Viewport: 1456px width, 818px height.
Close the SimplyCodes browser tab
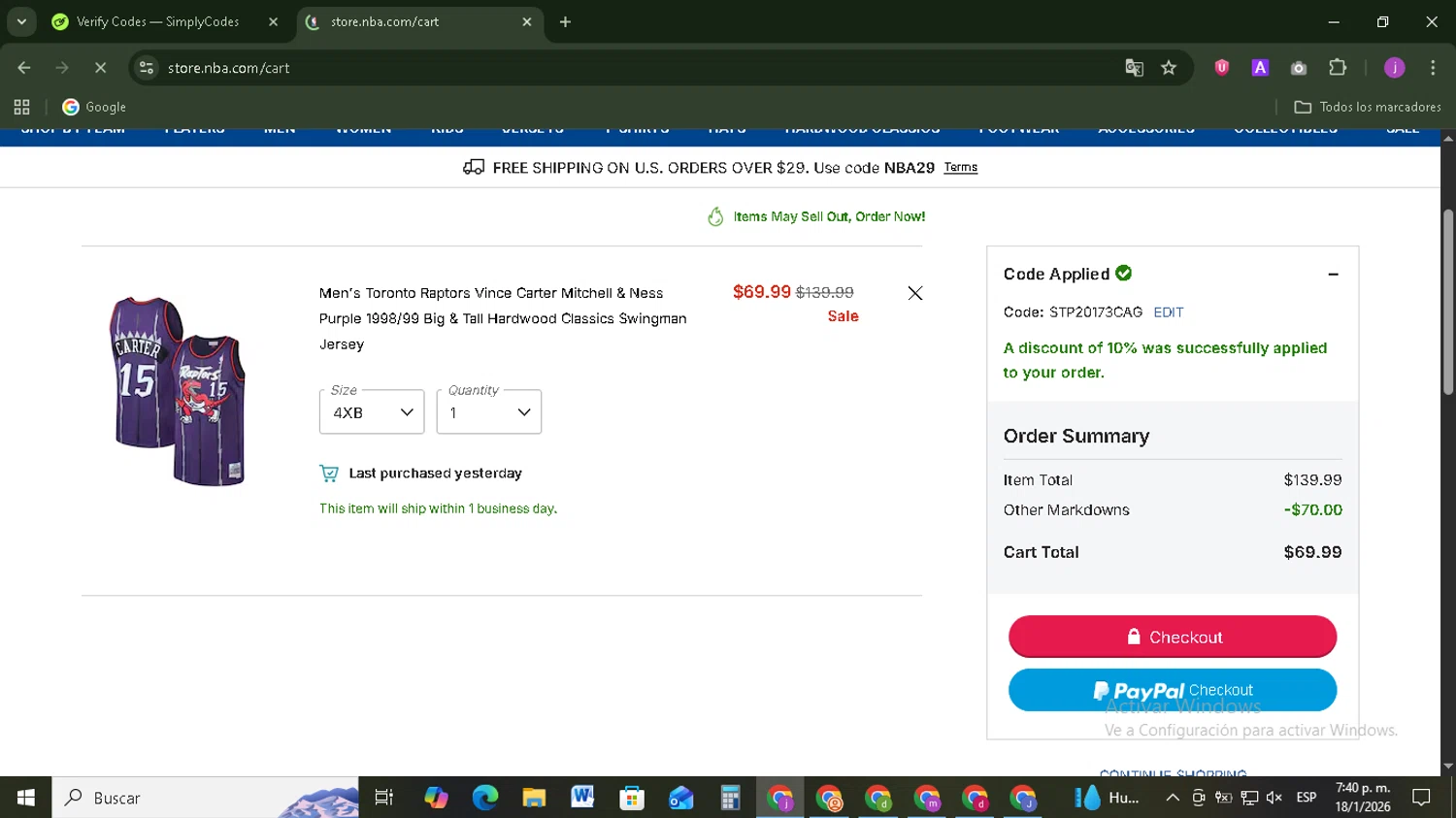[273, 21]
